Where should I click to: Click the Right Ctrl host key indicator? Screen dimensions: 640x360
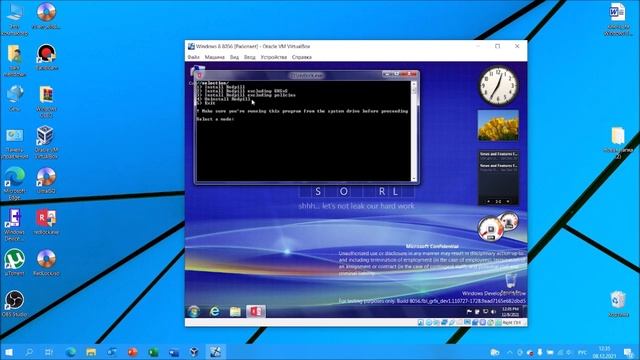coord(511,322)
